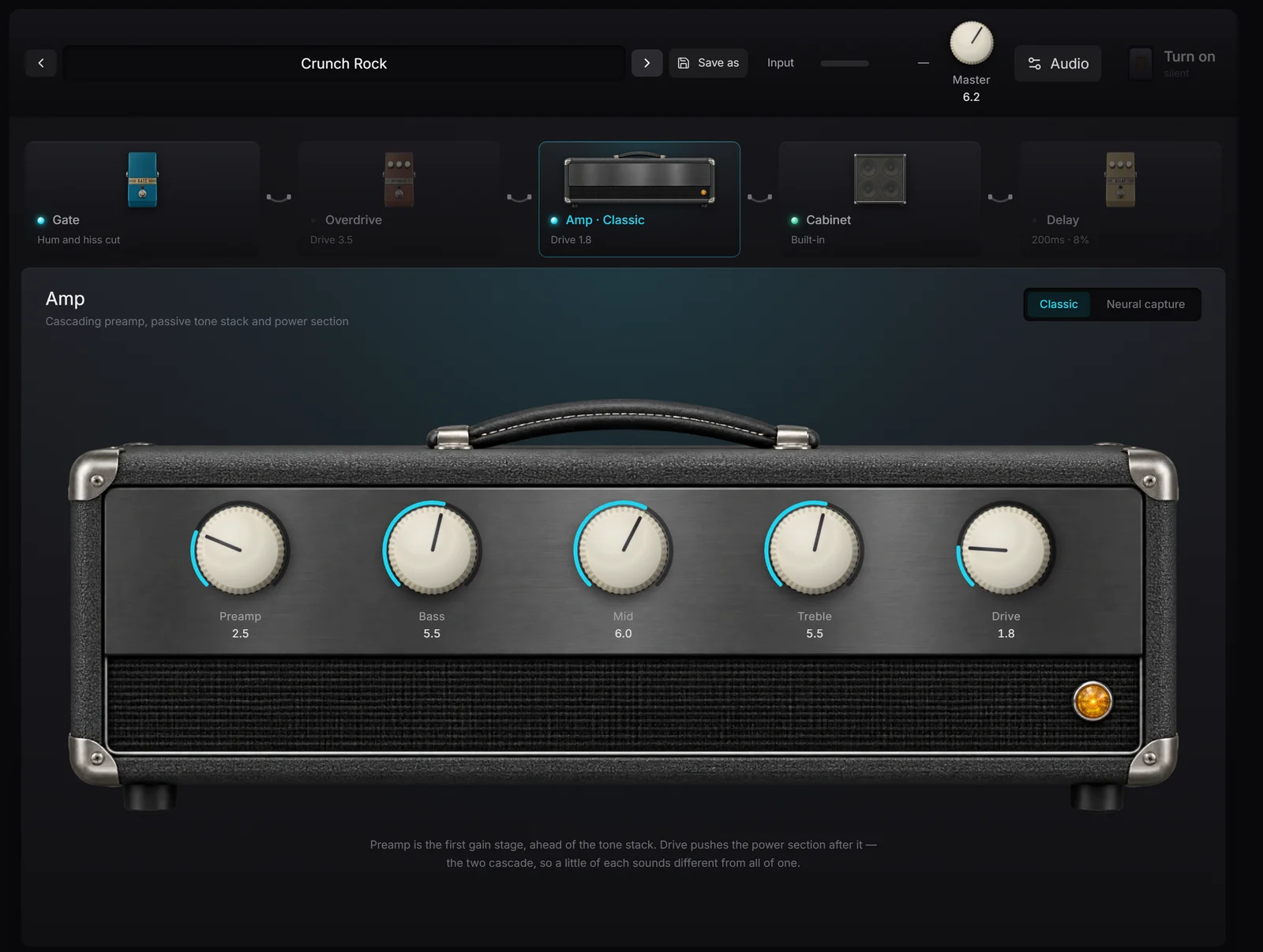The height and width of the screenshot is (952, 1263).
Task: Select the Cabinet speaker icon
Action: (879, 179)
